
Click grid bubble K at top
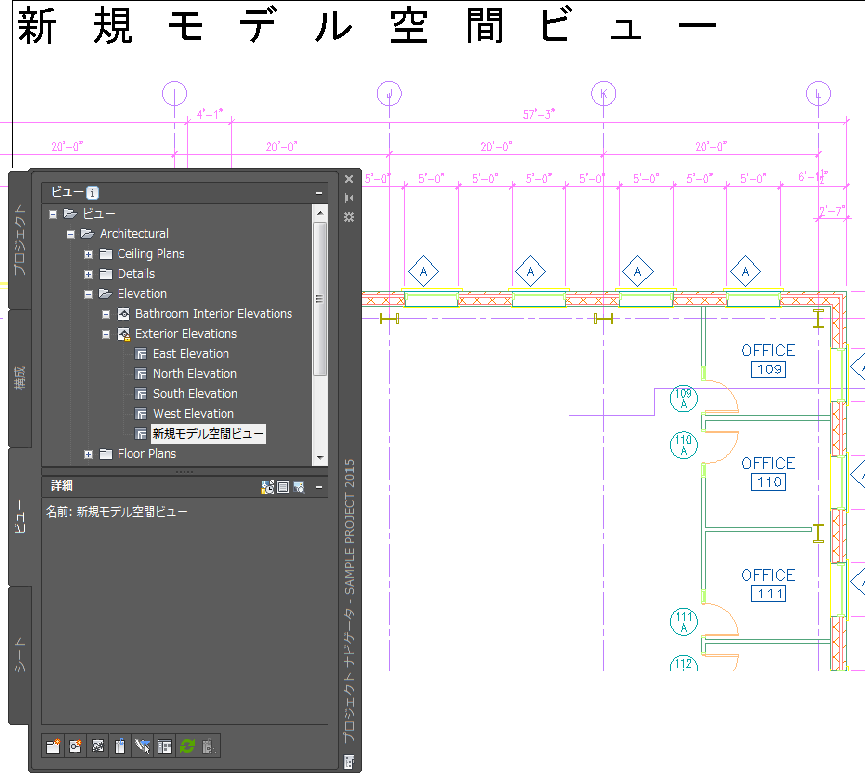(603, 93)
